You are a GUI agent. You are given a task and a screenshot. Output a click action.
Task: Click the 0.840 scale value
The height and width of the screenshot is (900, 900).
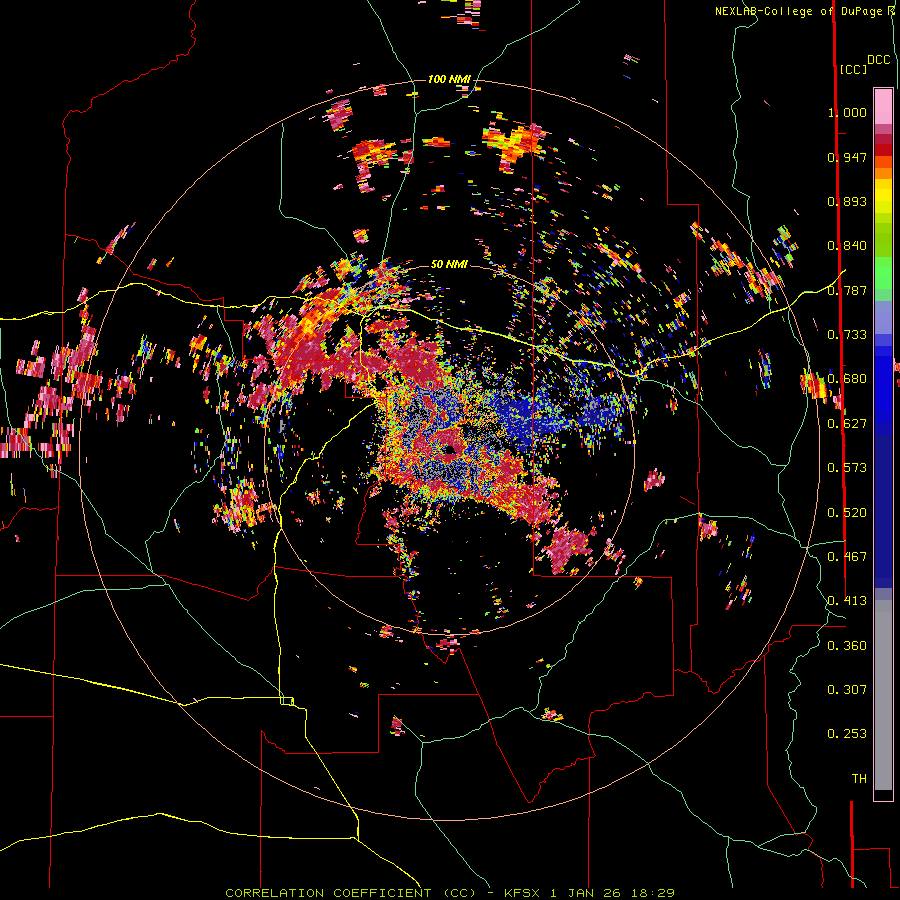847,246
